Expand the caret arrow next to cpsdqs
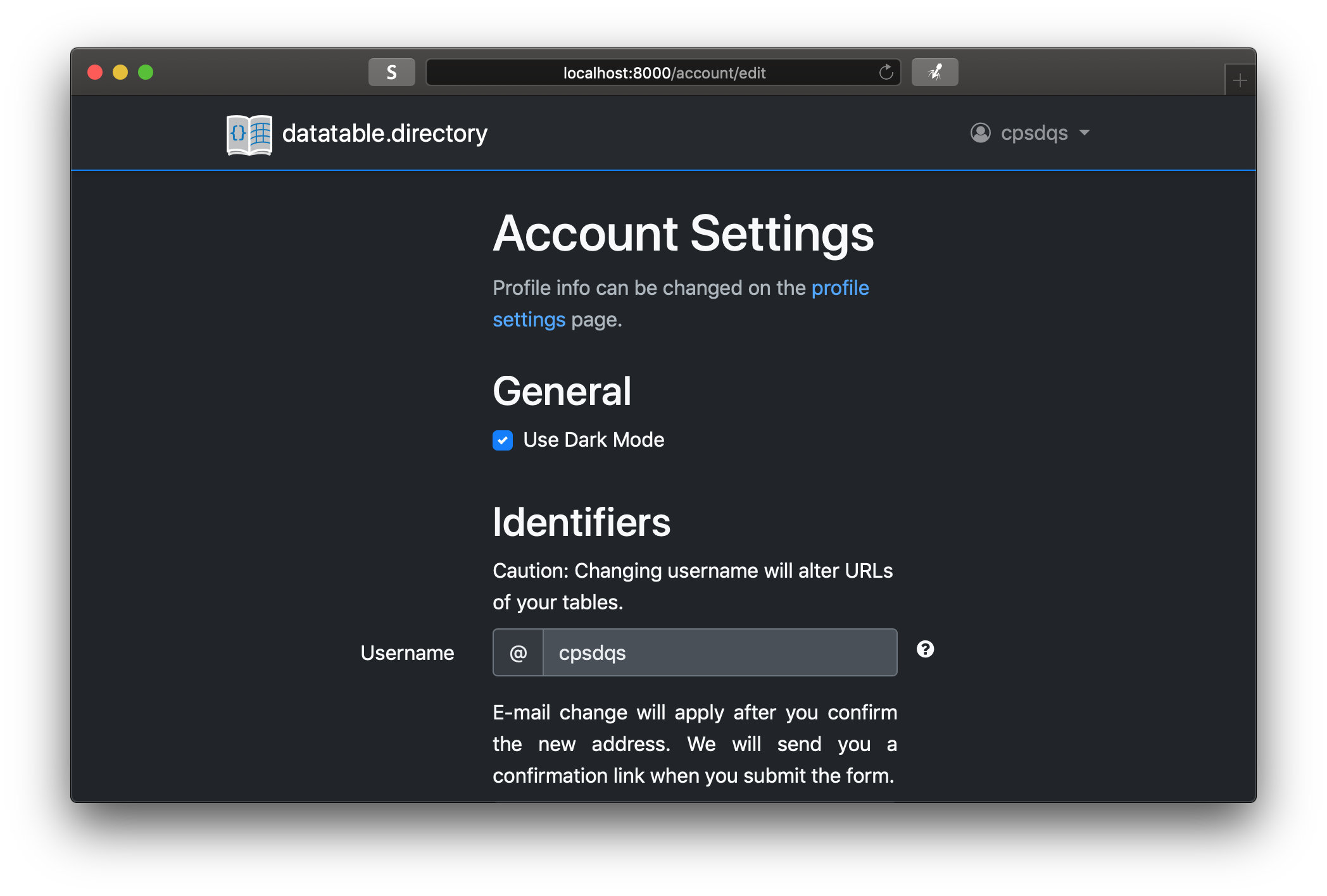 (1085, 133)
